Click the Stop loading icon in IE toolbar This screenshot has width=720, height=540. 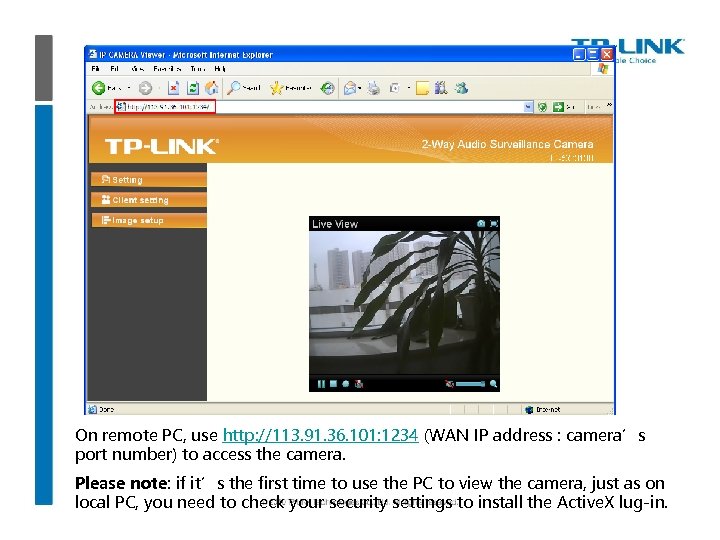tap(174, 88)
